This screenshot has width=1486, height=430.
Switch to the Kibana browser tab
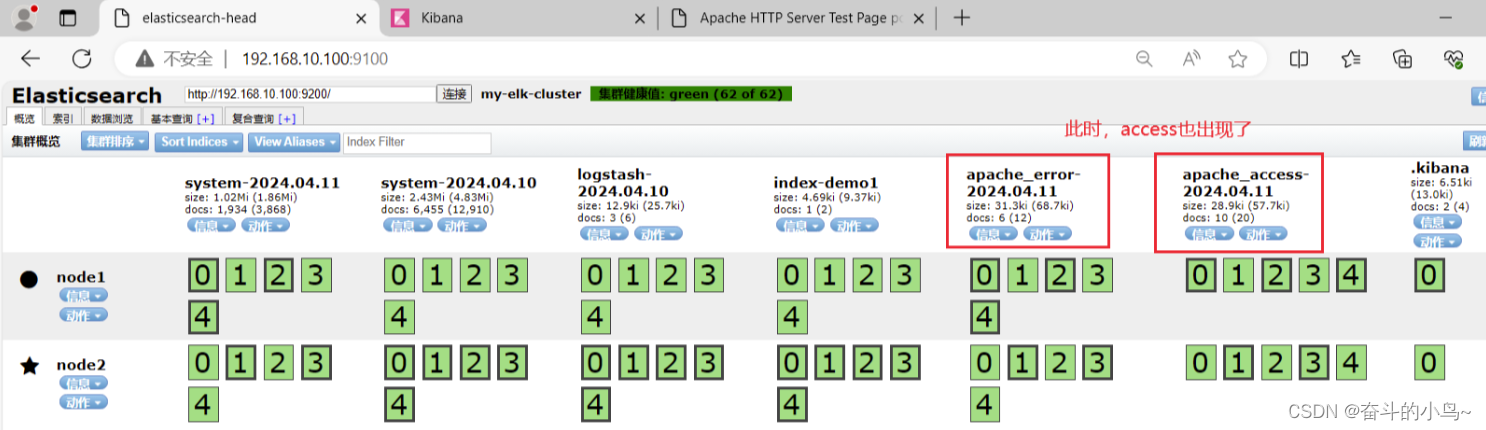pos(519,18)
